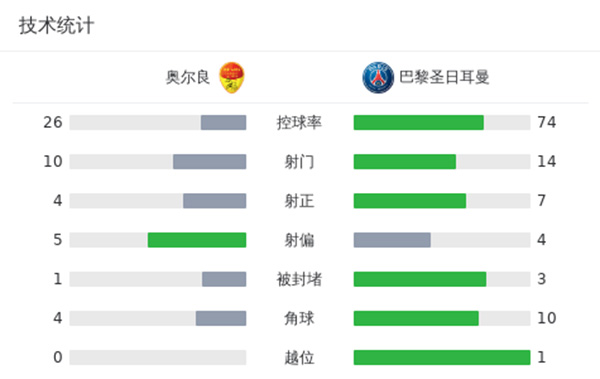Select the 射正 statistic label

coord(299,201)
